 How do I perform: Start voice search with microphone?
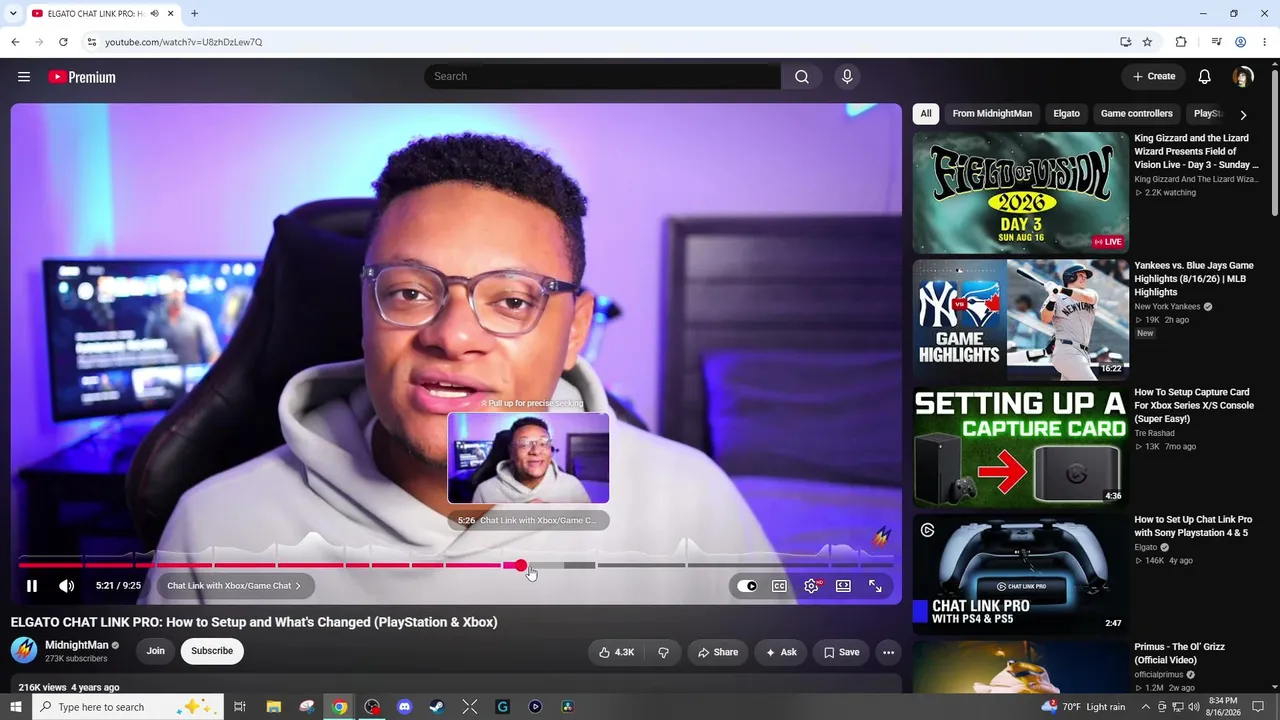pyautogui.click(x=847, y=77)
